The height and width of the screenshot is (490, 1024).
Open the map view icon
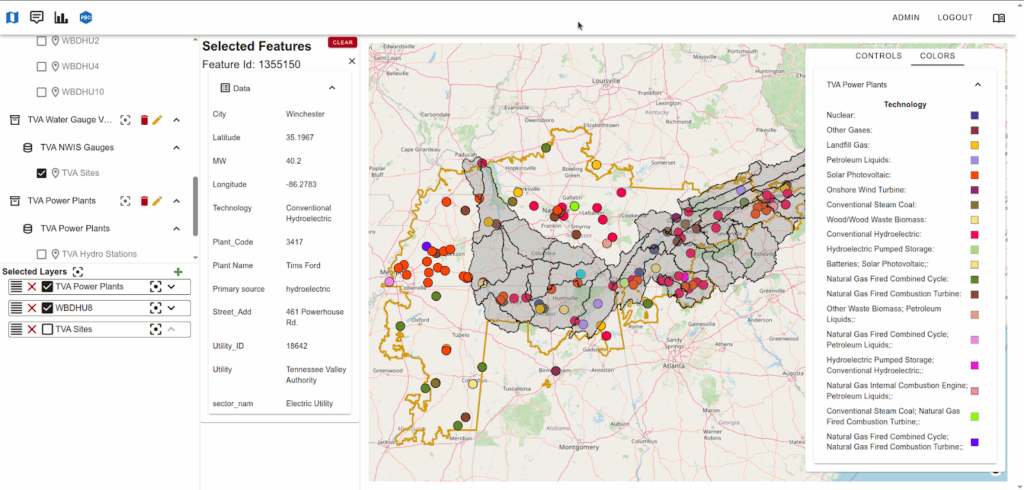(12, 17)
